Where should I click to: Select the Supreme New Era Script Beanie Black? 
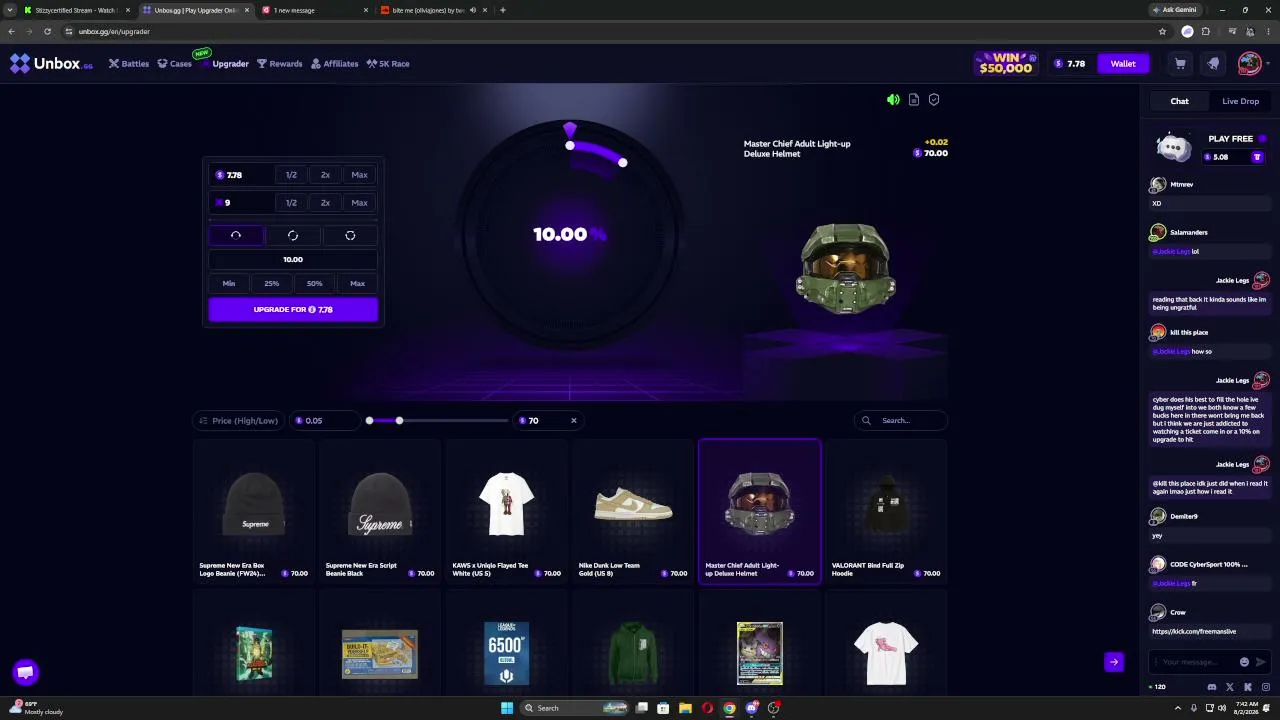[380, 512]
